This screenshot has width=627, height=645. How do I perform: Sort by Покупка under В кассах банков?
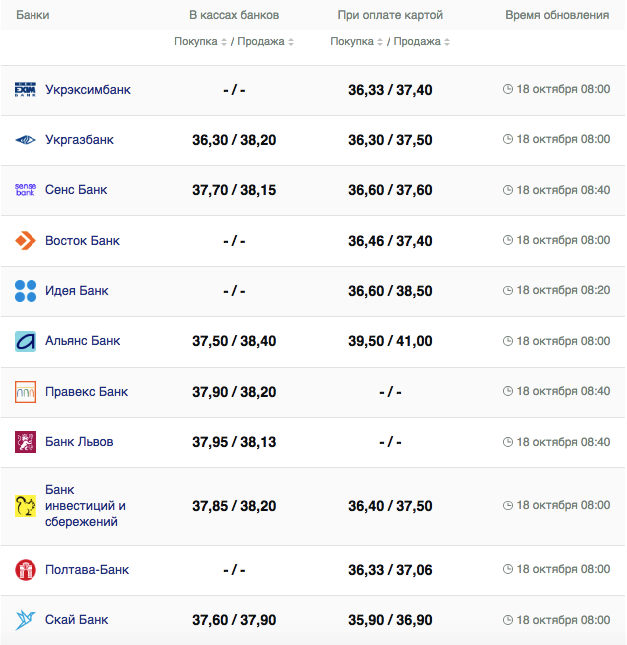[200, 42]
